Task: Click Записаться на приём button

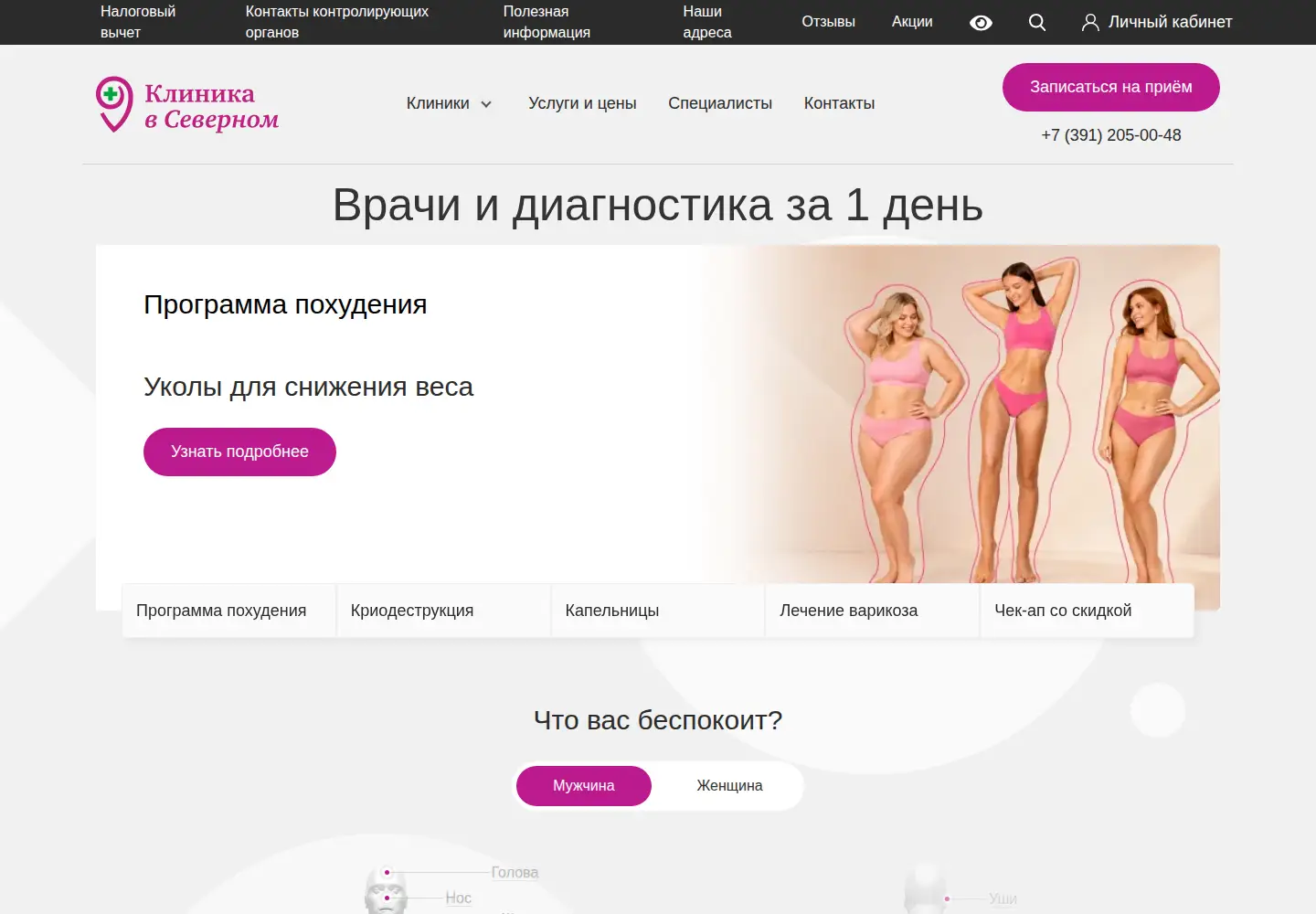Action: 1111,87
